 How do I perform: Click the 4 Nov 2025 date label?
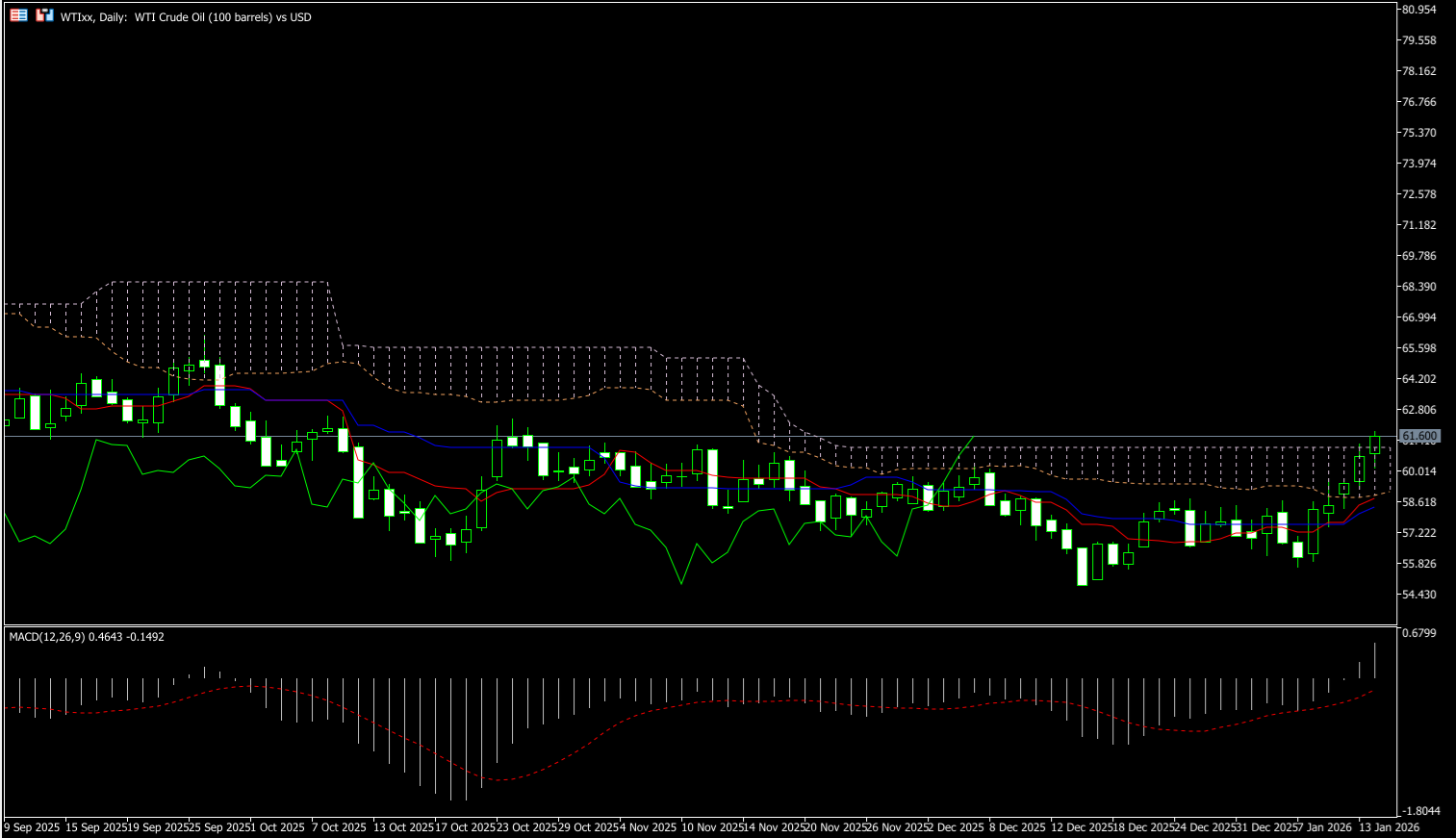point(647,827)
